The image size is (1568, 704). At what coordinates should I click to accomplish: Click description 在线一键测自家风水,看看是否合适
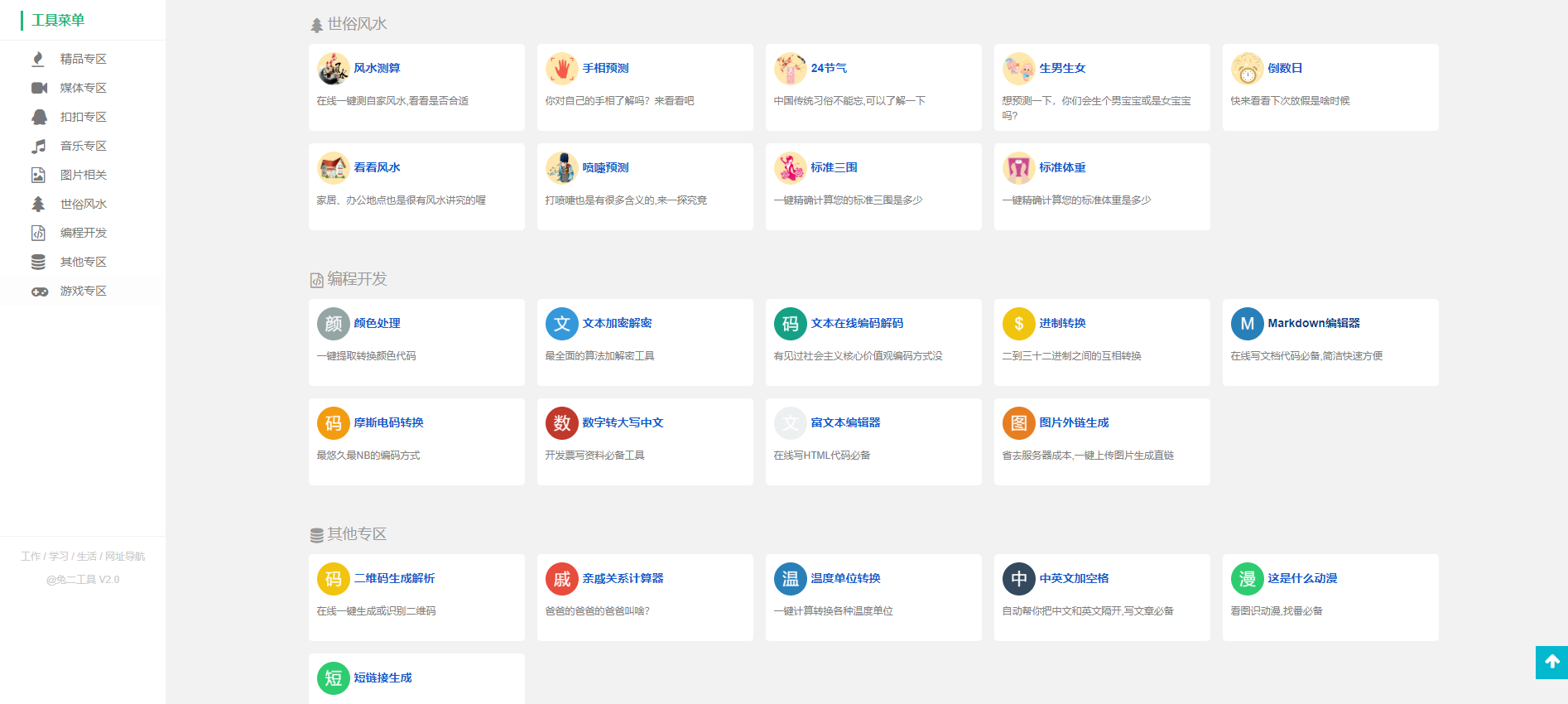(x=392, y=101)
